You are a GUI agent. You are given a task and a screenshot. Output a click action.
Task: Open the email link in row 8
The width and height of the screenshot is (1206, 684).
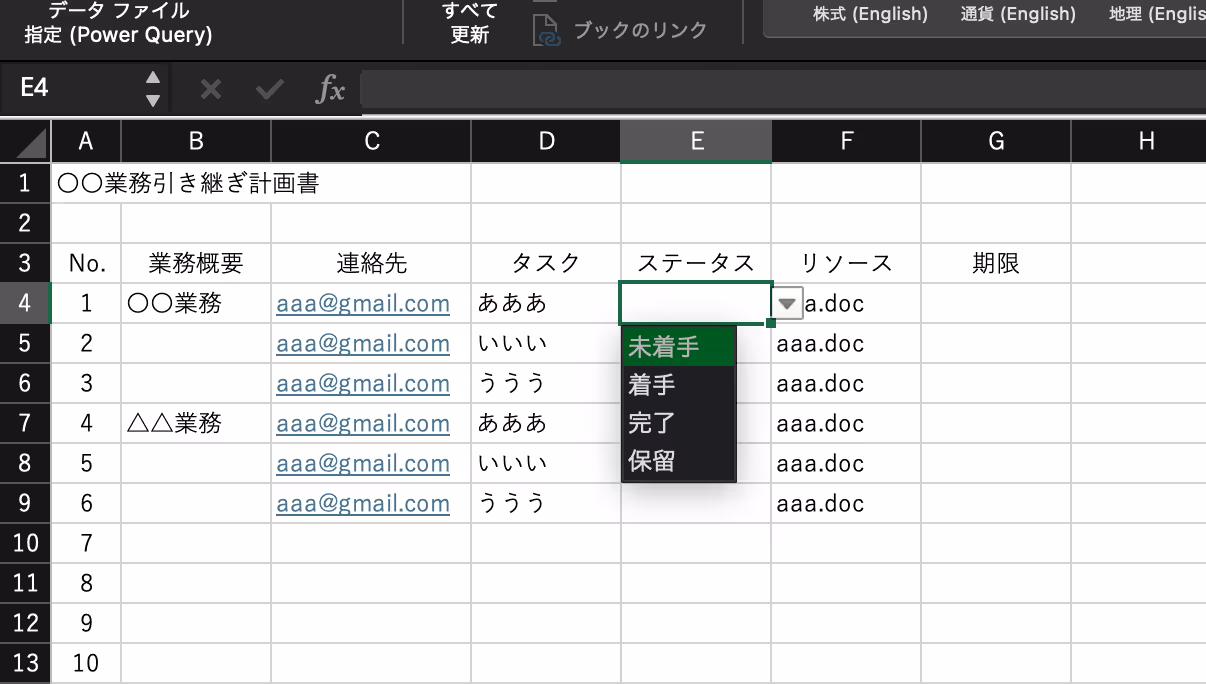coord(363,463)
